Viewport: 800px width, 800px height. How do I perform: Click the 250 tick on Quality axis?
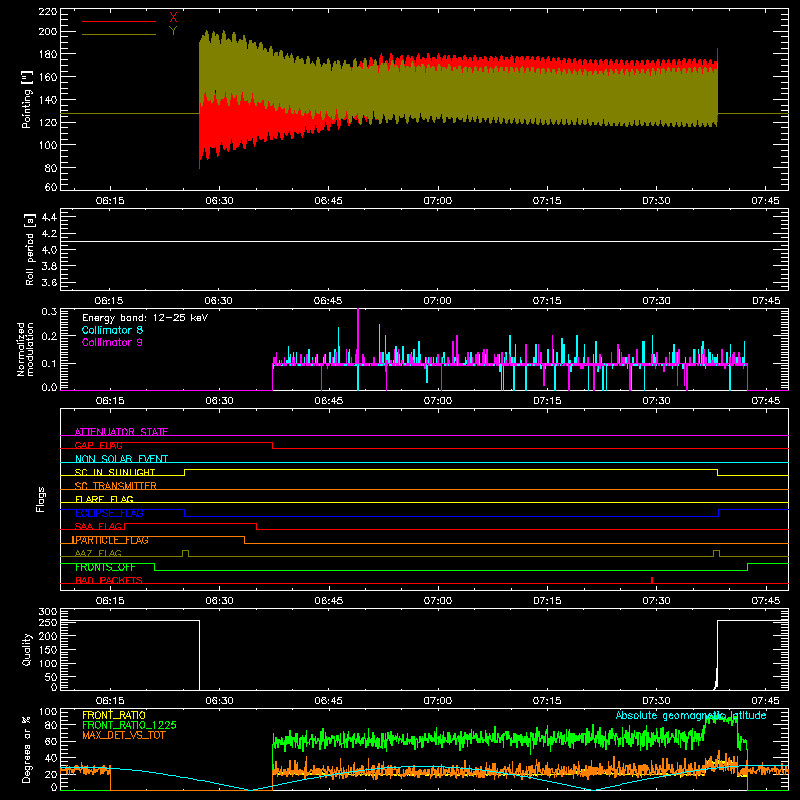48,622
